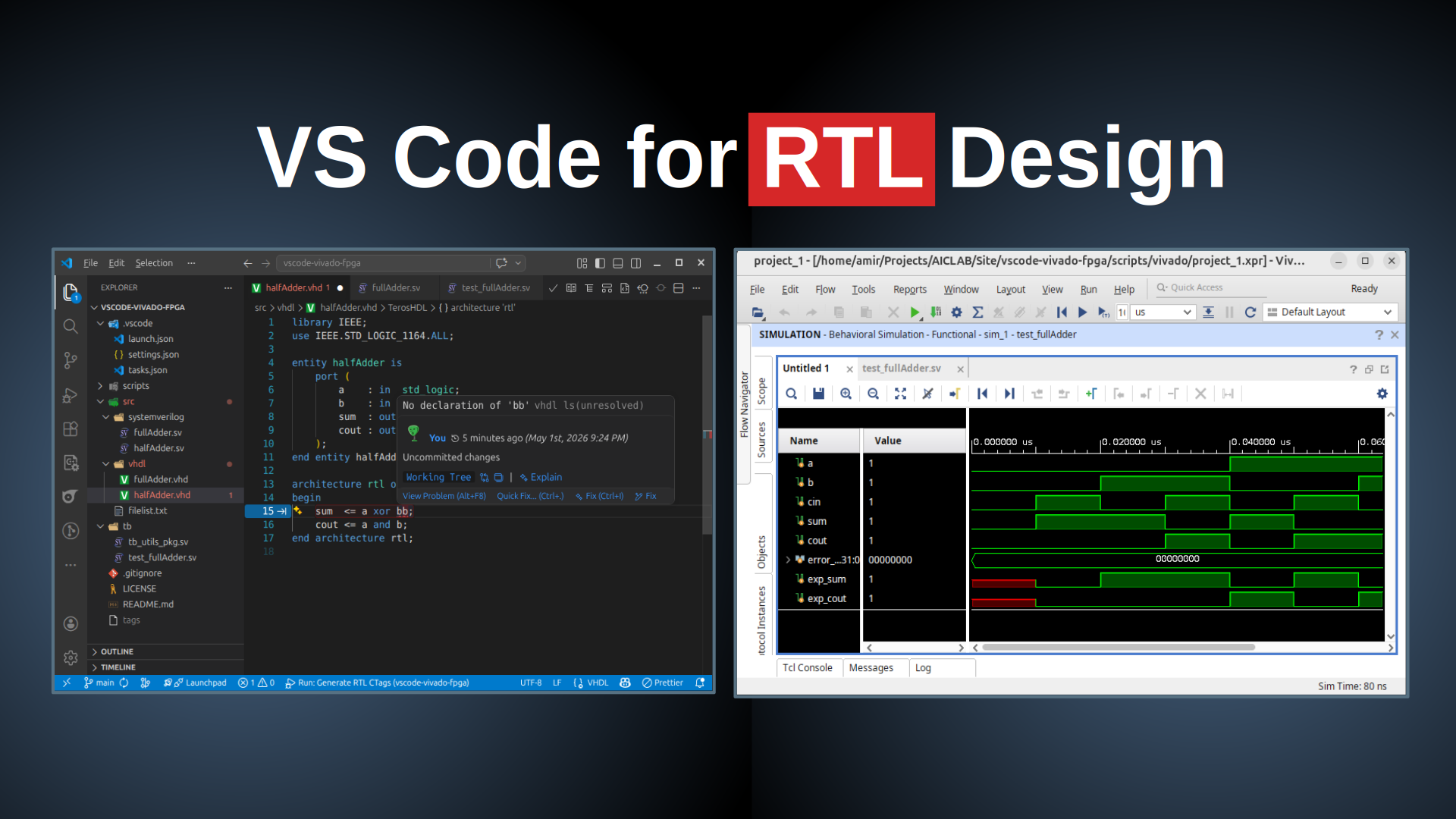Click the Quick Access search field in Vivado

click(x=1210, y=288)
